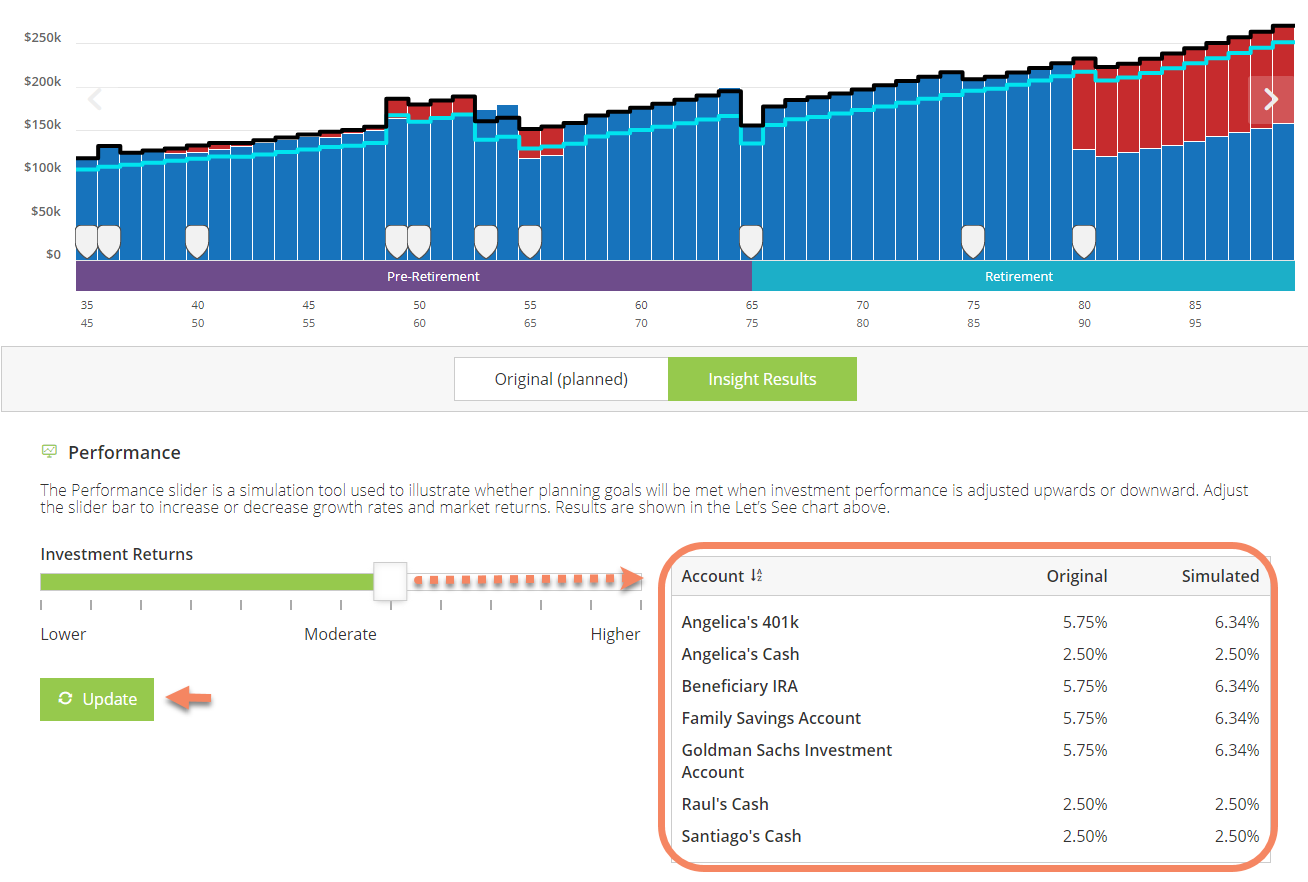Image resolution: width=1308 pixels, height=882 pixels.
Task: Select the event marker at age 65
Action: point(750,241)
